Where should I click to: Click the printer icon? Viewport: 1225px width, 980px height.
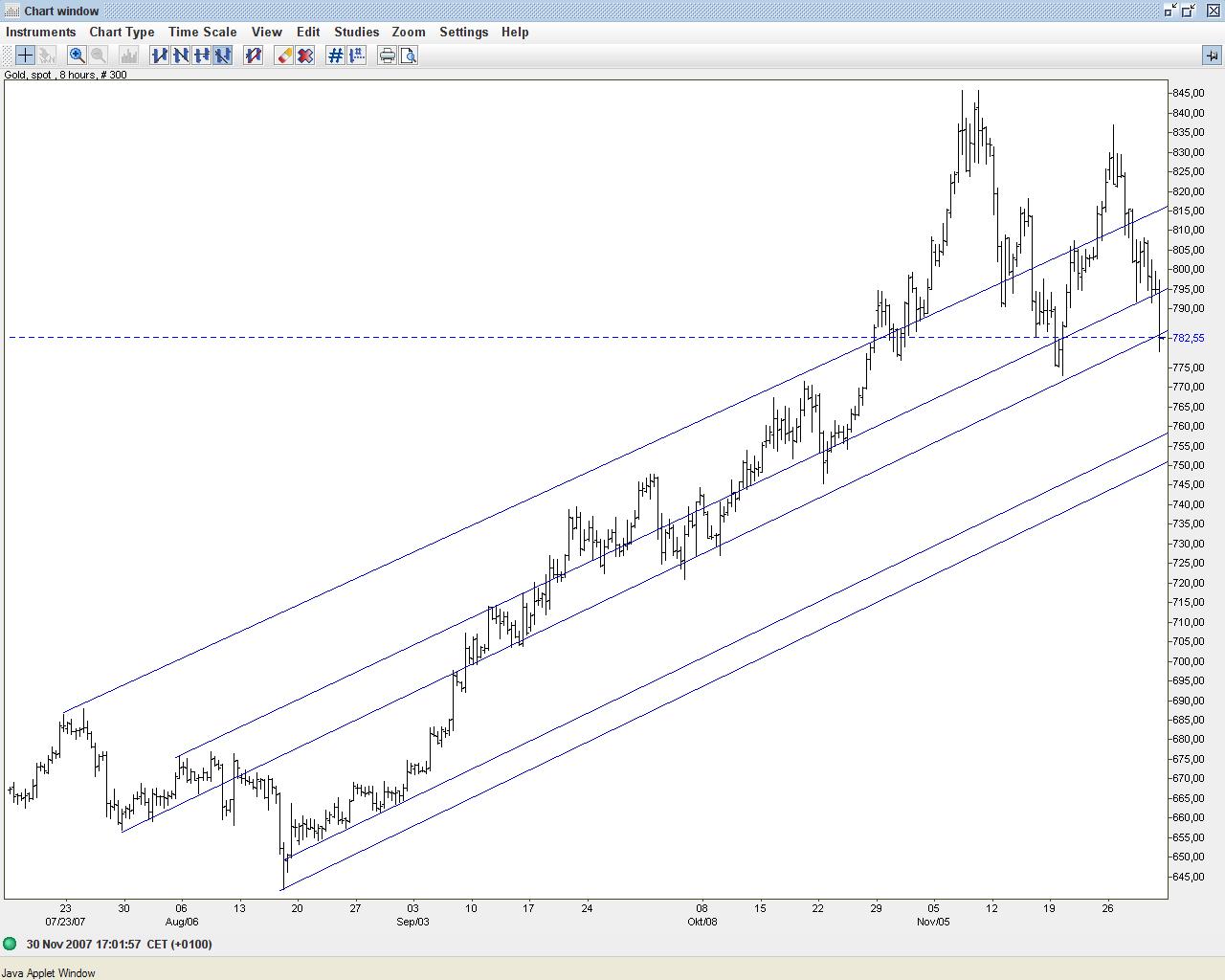click(387, 56)
